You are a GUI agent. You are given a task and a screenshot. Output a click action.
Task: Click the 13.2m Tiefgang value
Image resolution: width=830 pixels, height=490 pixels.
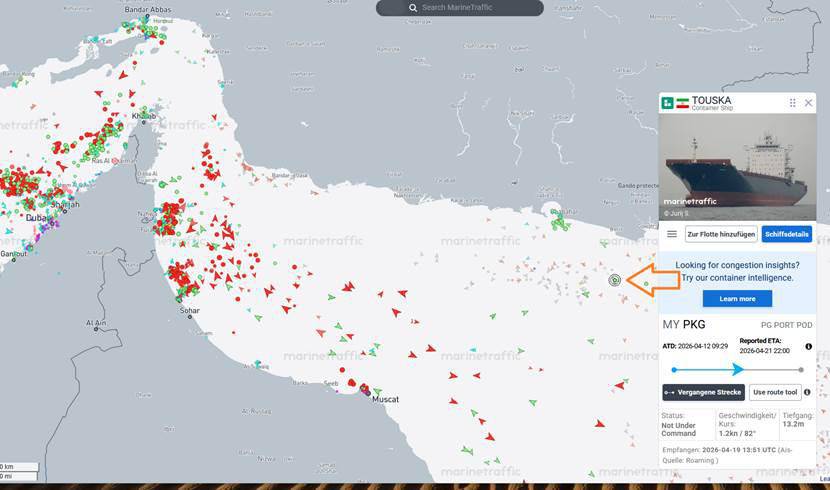tap(793, 424)
